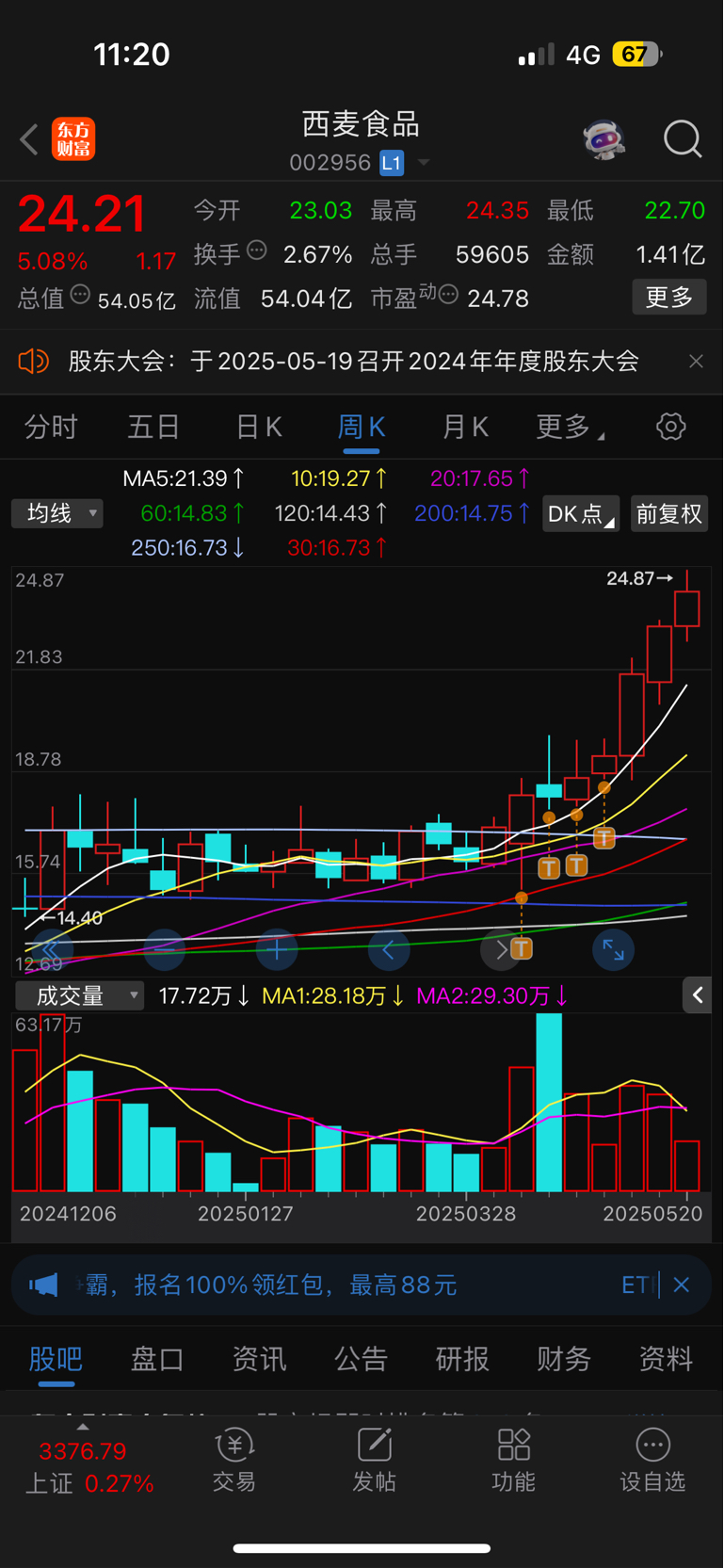
Task: Expand chart to fullscreen
Action: 613,950
